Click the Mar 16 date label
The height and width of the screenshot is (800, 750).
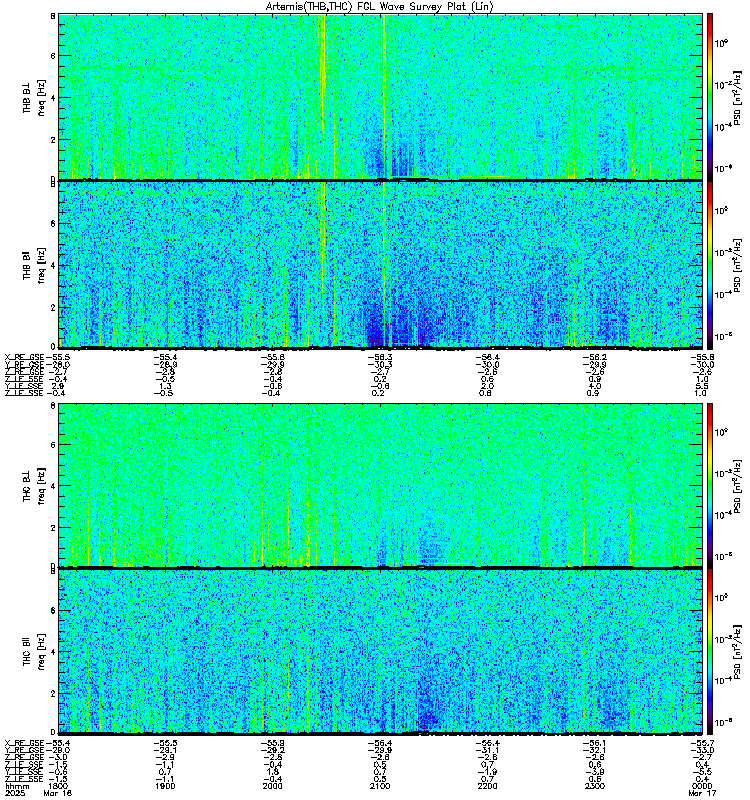pyautogui.click(x=58, y=793)
